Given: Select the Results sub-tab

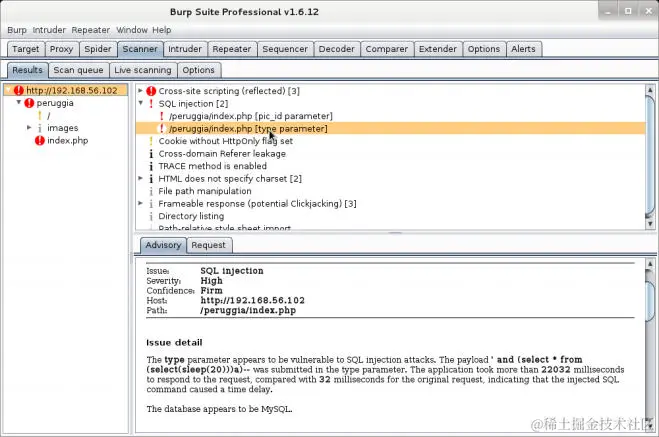Looking at the screenshot, I should (x=27, y=70).
